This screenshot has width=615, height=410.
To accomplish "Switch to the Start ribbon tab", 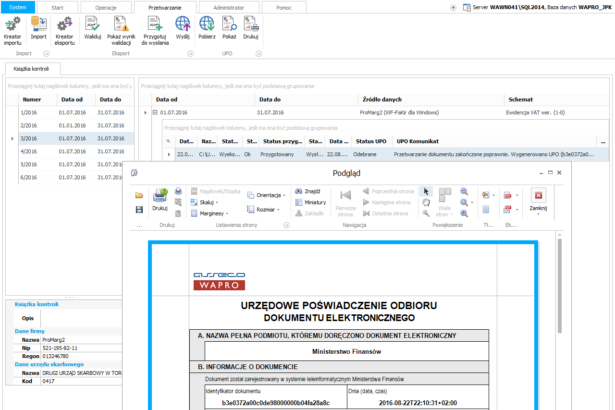I will 57,7.
